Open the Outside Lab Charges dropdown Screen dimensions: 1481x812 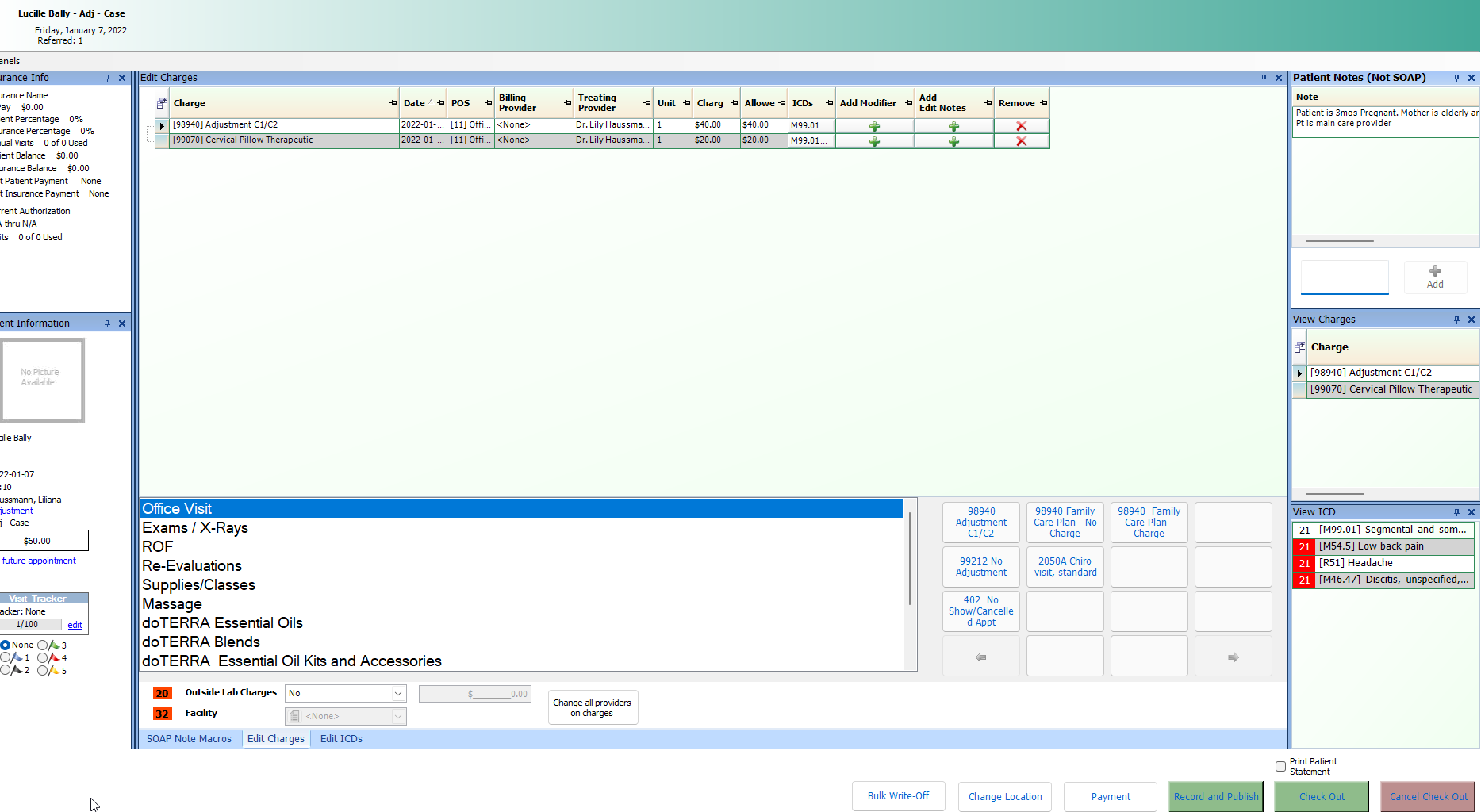[x=397, y=693]
